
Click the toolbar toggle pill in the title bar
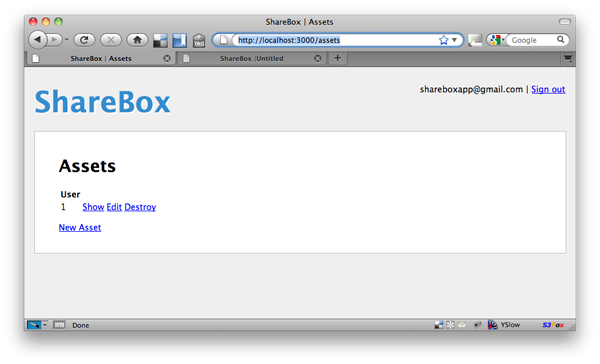pyautogui.click(x=565, y=22)
